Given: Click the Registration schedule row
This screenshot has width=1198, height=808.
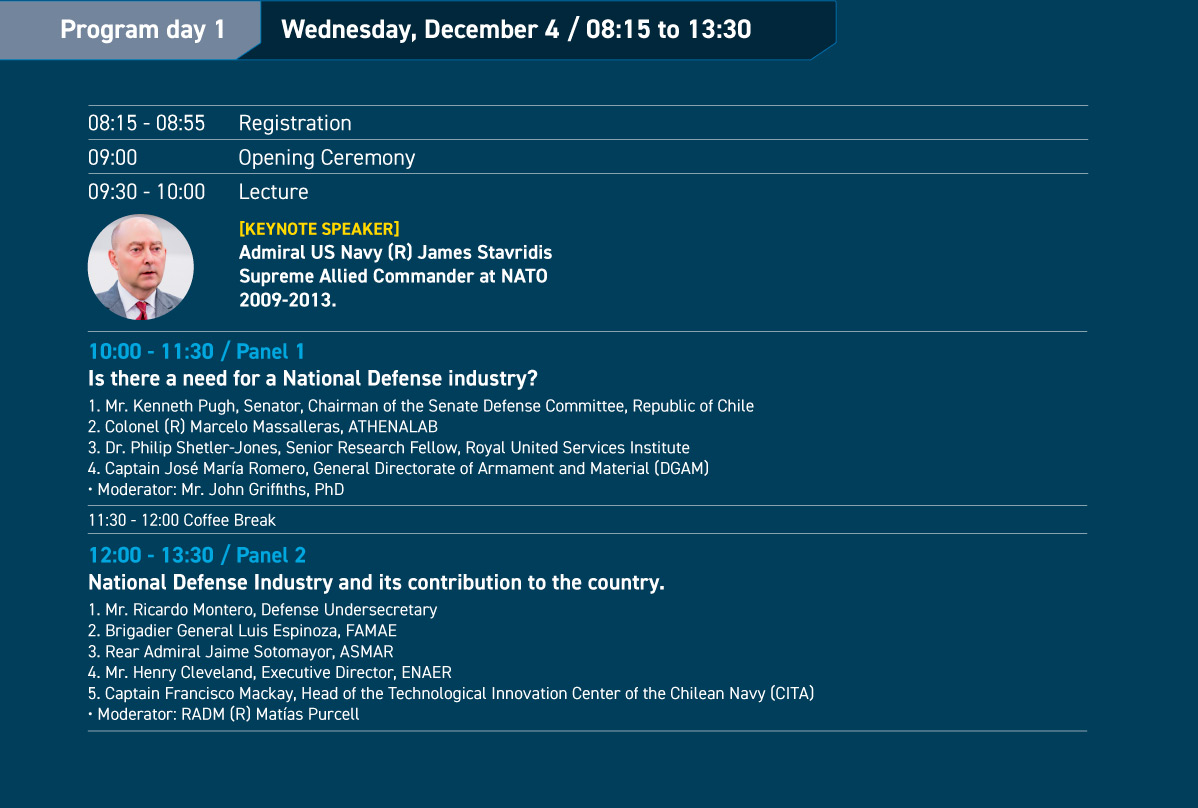Looking at the screenshot, I should [x=587, y=123].
